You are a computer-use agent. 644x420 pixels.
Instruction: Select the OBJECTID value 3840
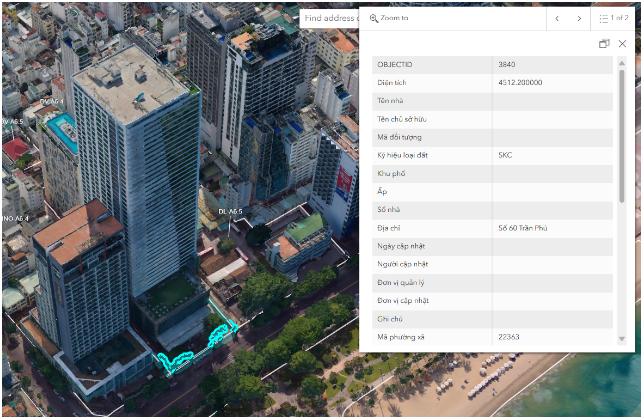click(506, 64)
